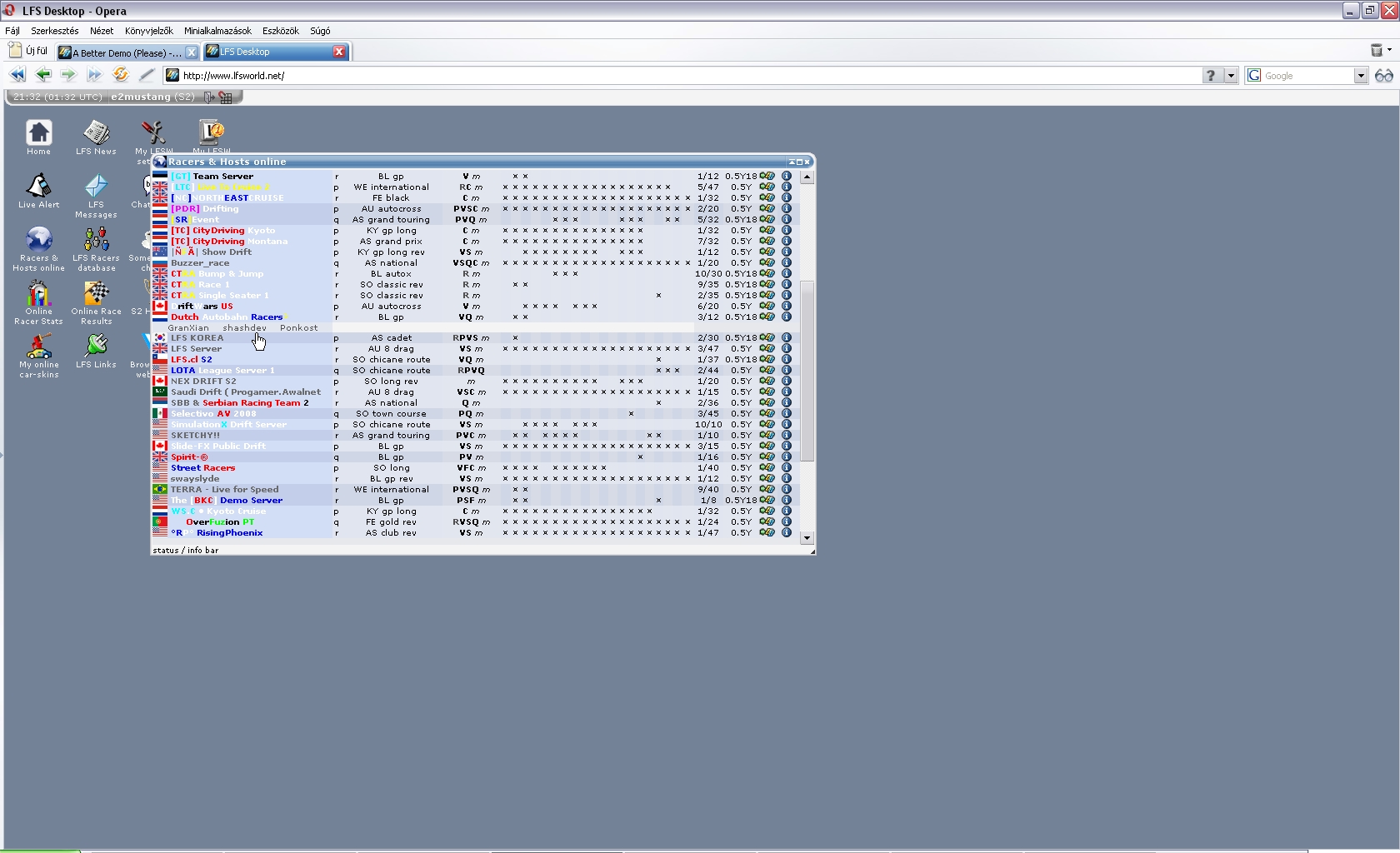Click the LFS KOREA host name
This screenshot has width=1400, height=853.
pos(197,338)
